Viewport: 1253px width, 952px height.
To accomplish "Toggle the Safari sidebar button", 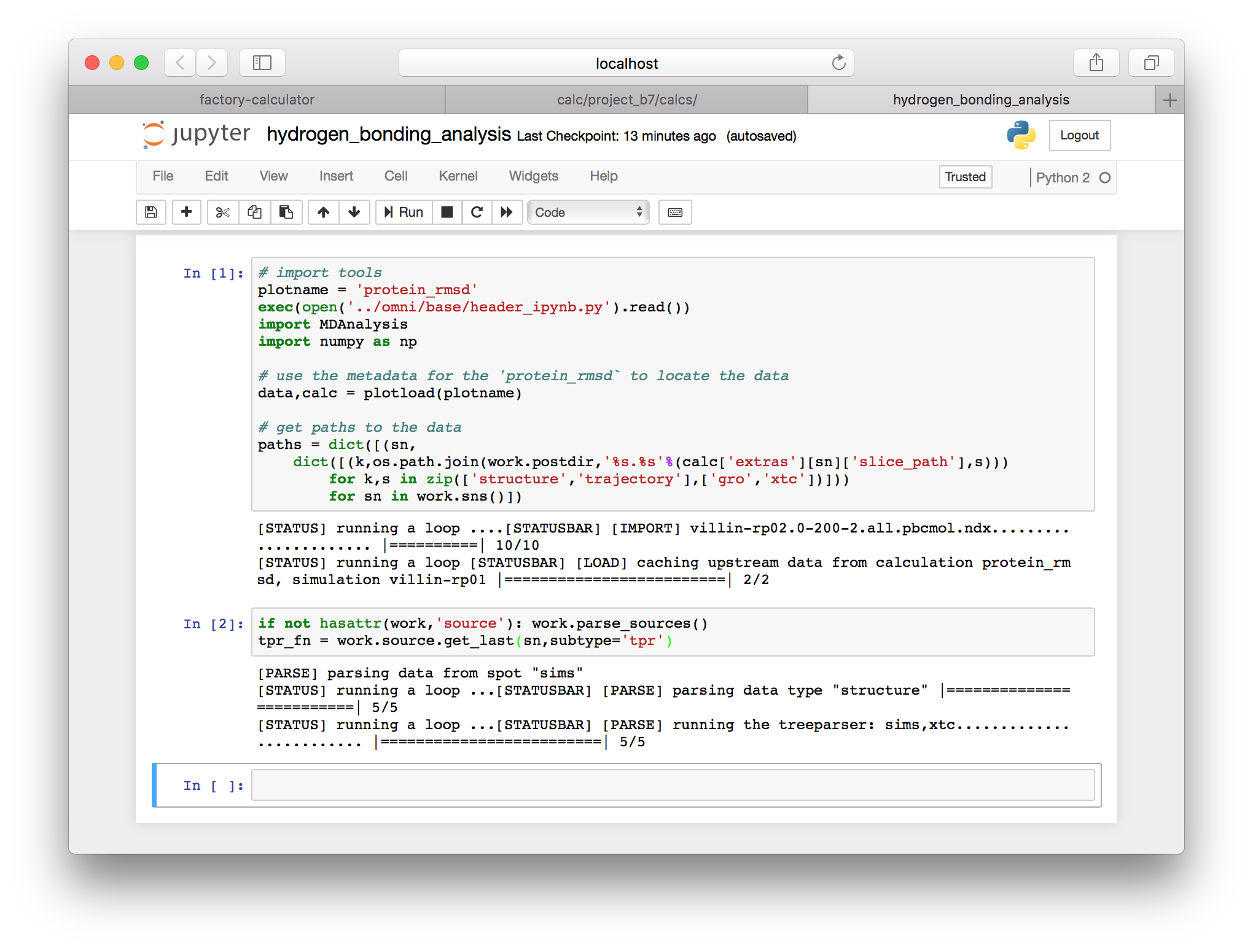I will pyautogui.click(x=262, y=63).
